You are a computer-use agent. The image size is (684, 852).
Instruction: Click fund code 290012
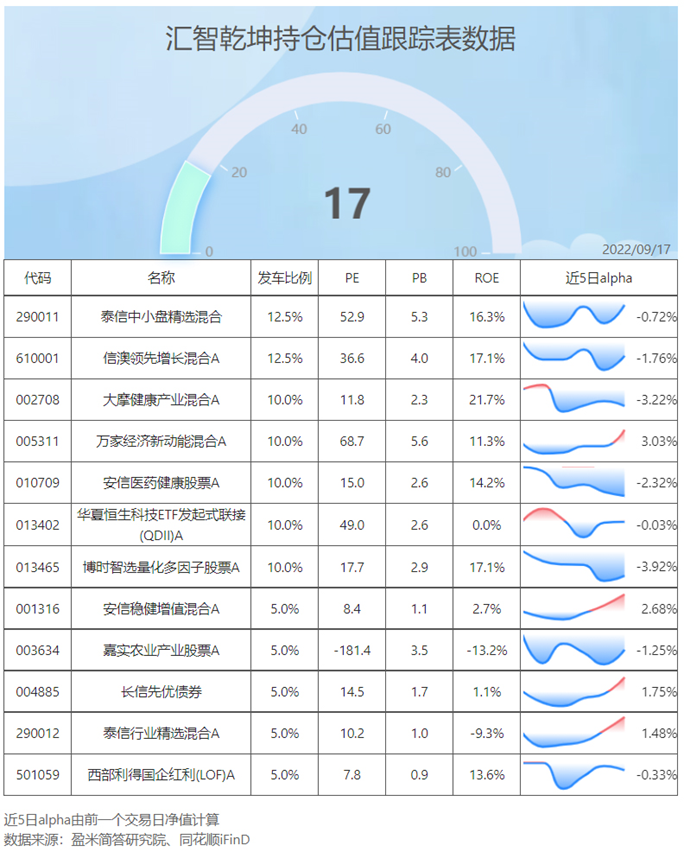37,733
